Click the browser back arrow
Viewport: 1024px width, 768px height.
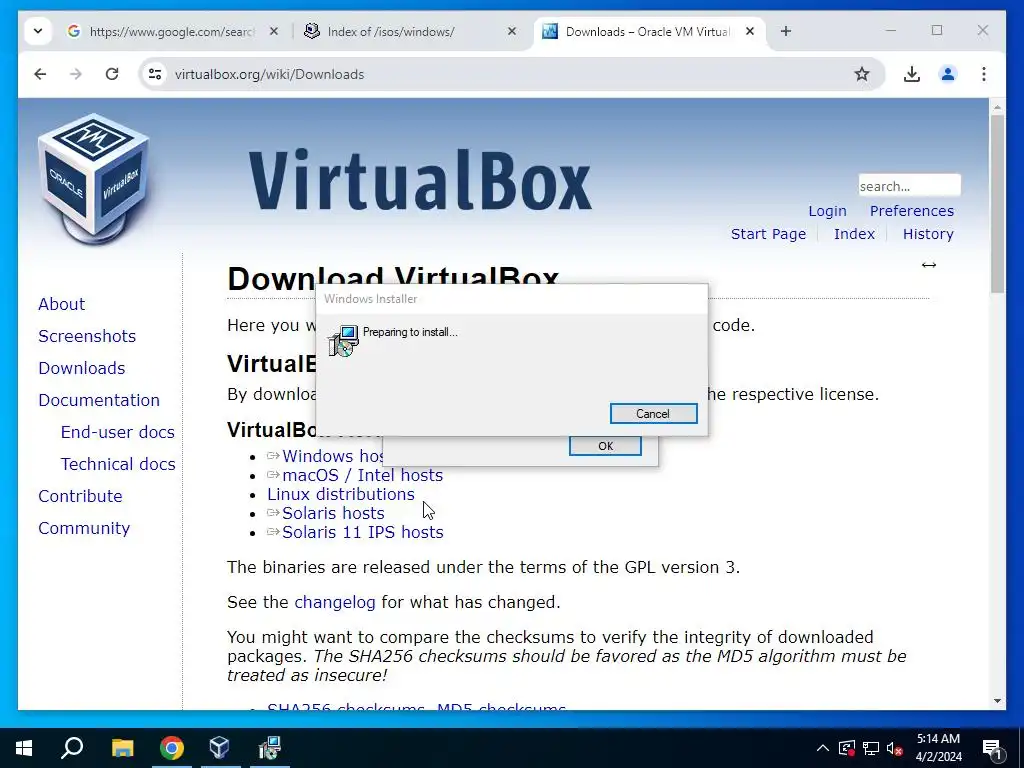pyautogui.click(x=40, y=74)
